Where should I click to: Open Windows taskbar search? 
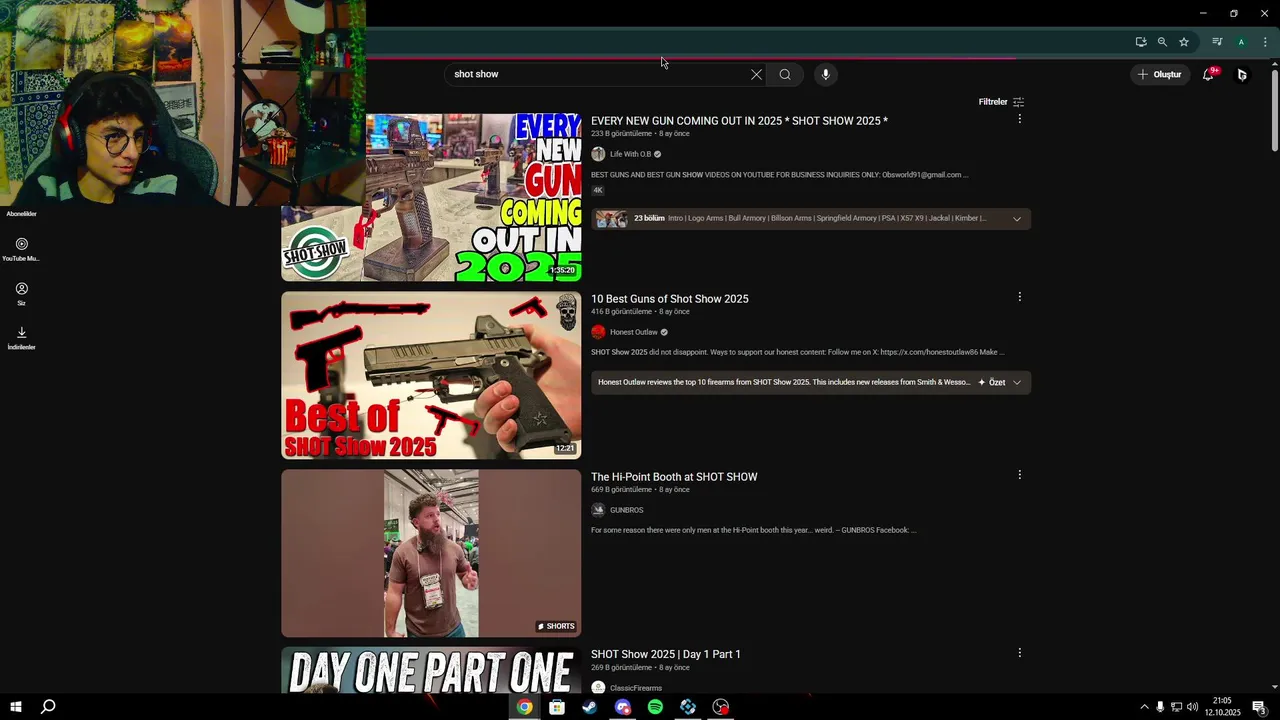(x=48, y=707)
